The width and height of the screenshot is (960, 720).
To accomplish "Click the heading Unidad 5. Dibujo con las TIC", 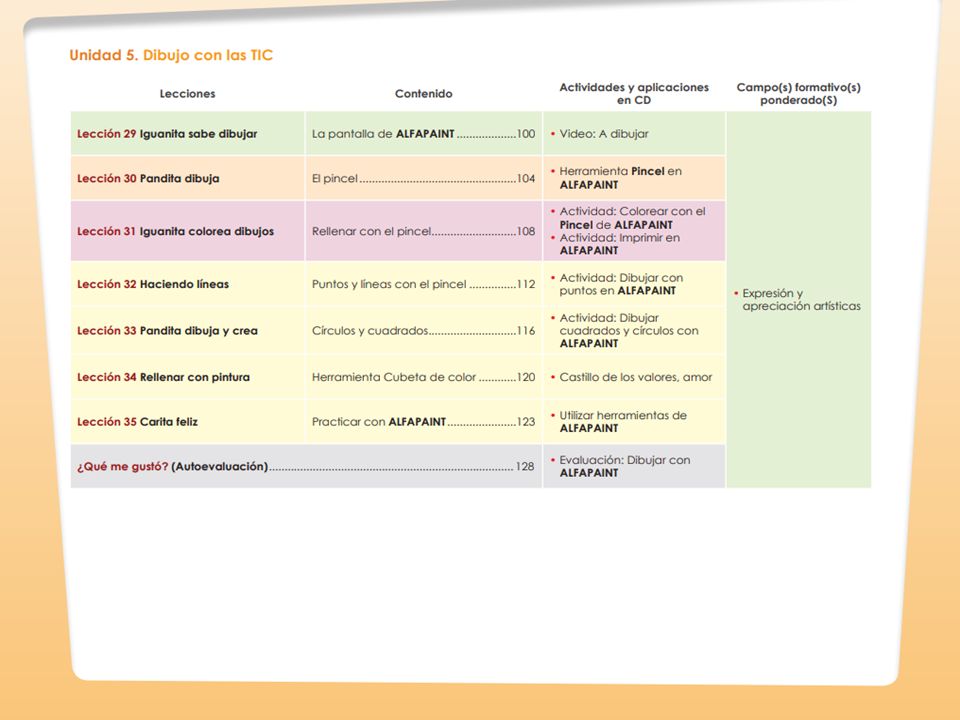I will [171, 55].
